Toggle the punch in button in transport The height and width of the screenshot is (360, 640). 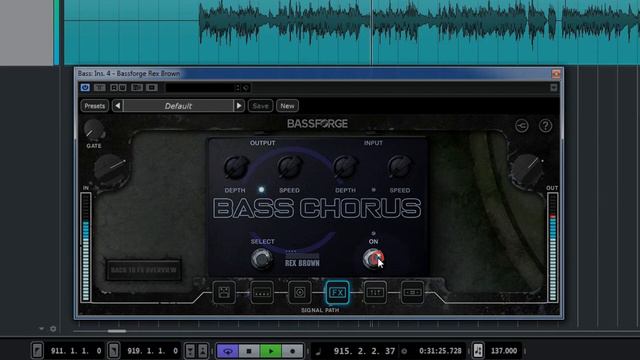click(x=190, y=351)
